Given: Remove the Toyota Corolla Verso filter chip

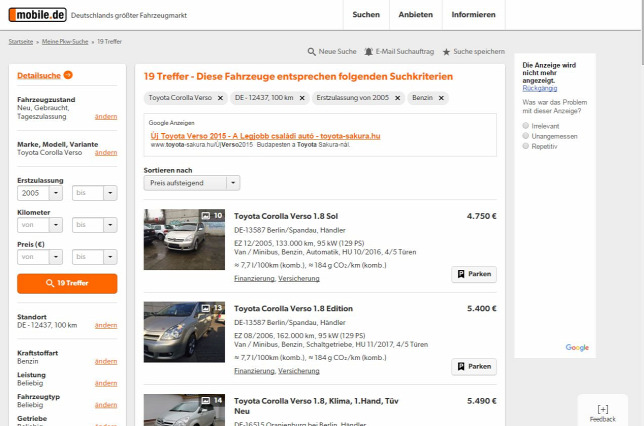Looking at the screenshot, I should [220, 98].
